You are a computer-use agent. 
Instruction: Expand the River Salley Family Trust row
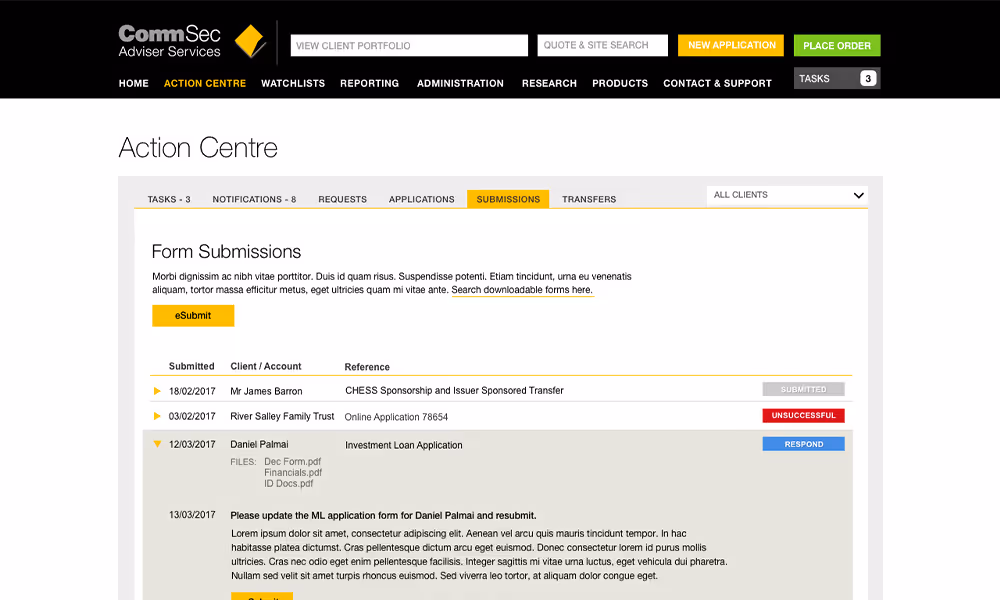click(157, 416)
